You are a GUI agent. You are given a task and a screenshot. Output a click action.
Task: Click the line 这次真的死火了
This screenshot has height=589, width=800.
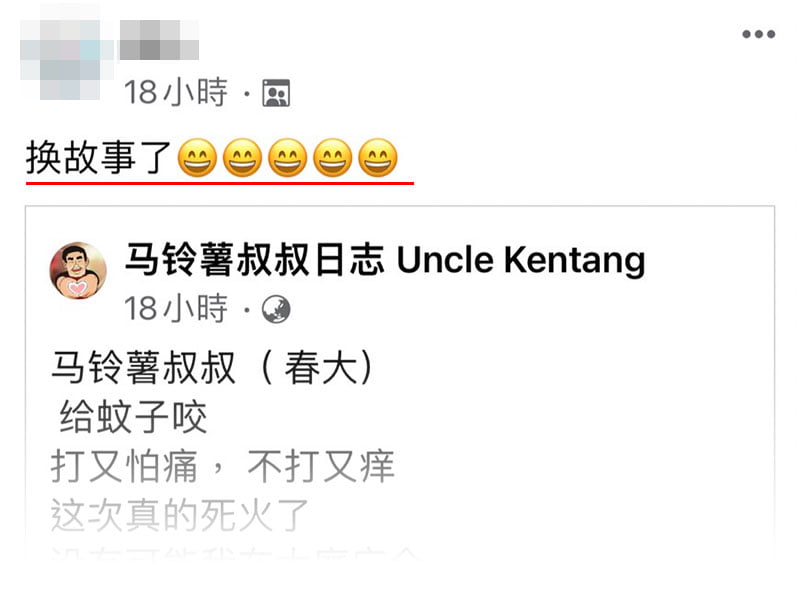coord(180,515)
